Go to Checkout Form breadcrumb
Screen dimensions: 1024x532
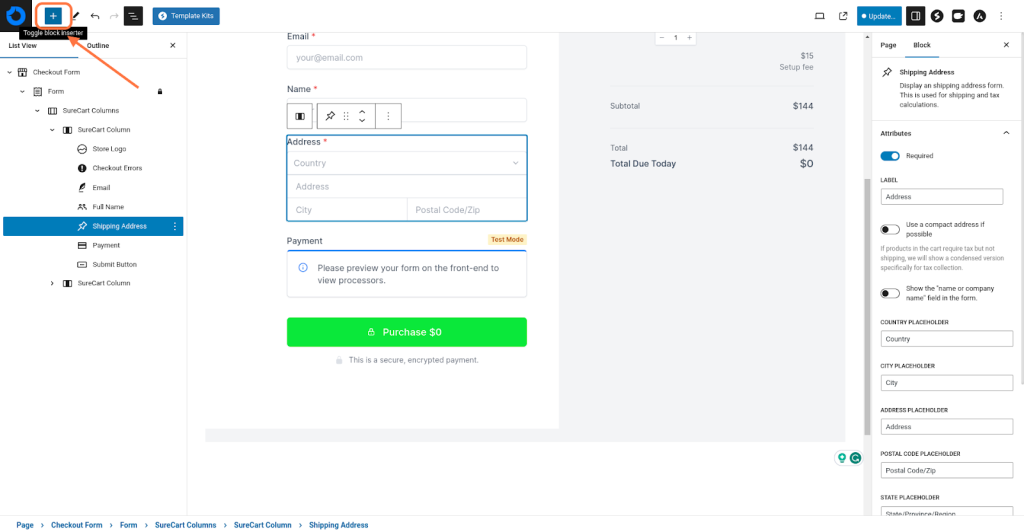(76, 525)
